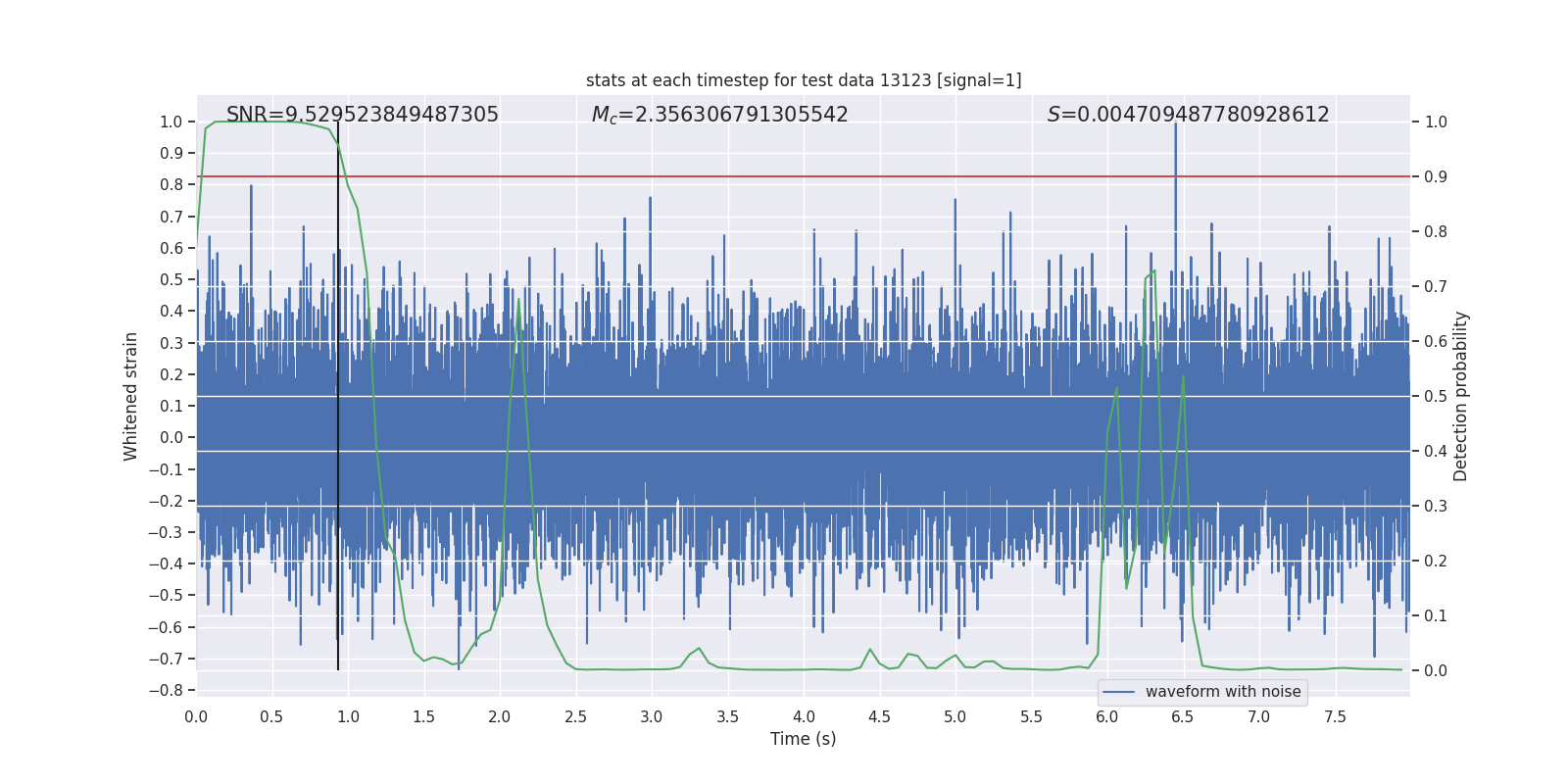Click the 4.0 tick on the time axis
This screenshot has height=784, width=1568.
pos(804,716)
